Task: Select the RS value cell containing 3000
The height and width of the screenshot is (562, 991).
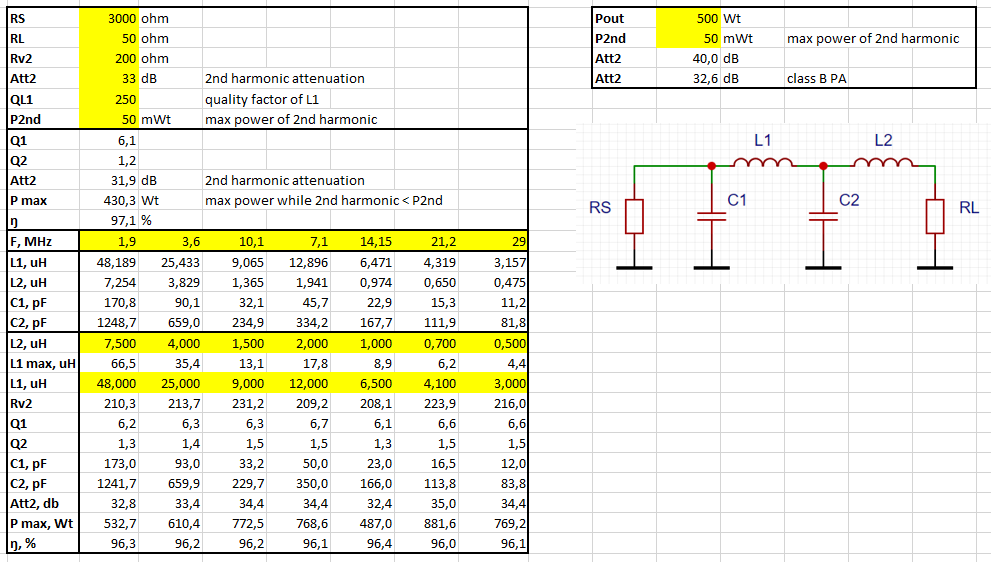Action: 107,19
